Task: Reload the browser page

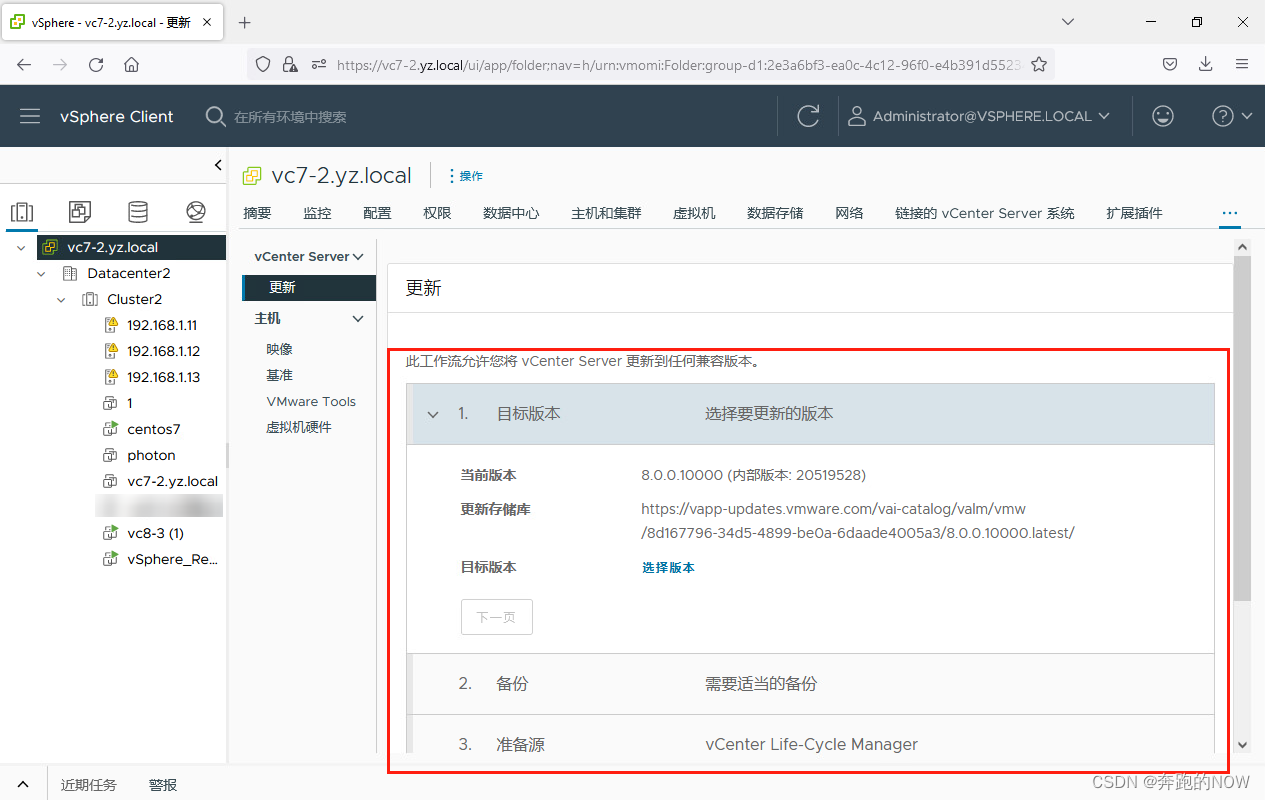Action: click(96, 64)
